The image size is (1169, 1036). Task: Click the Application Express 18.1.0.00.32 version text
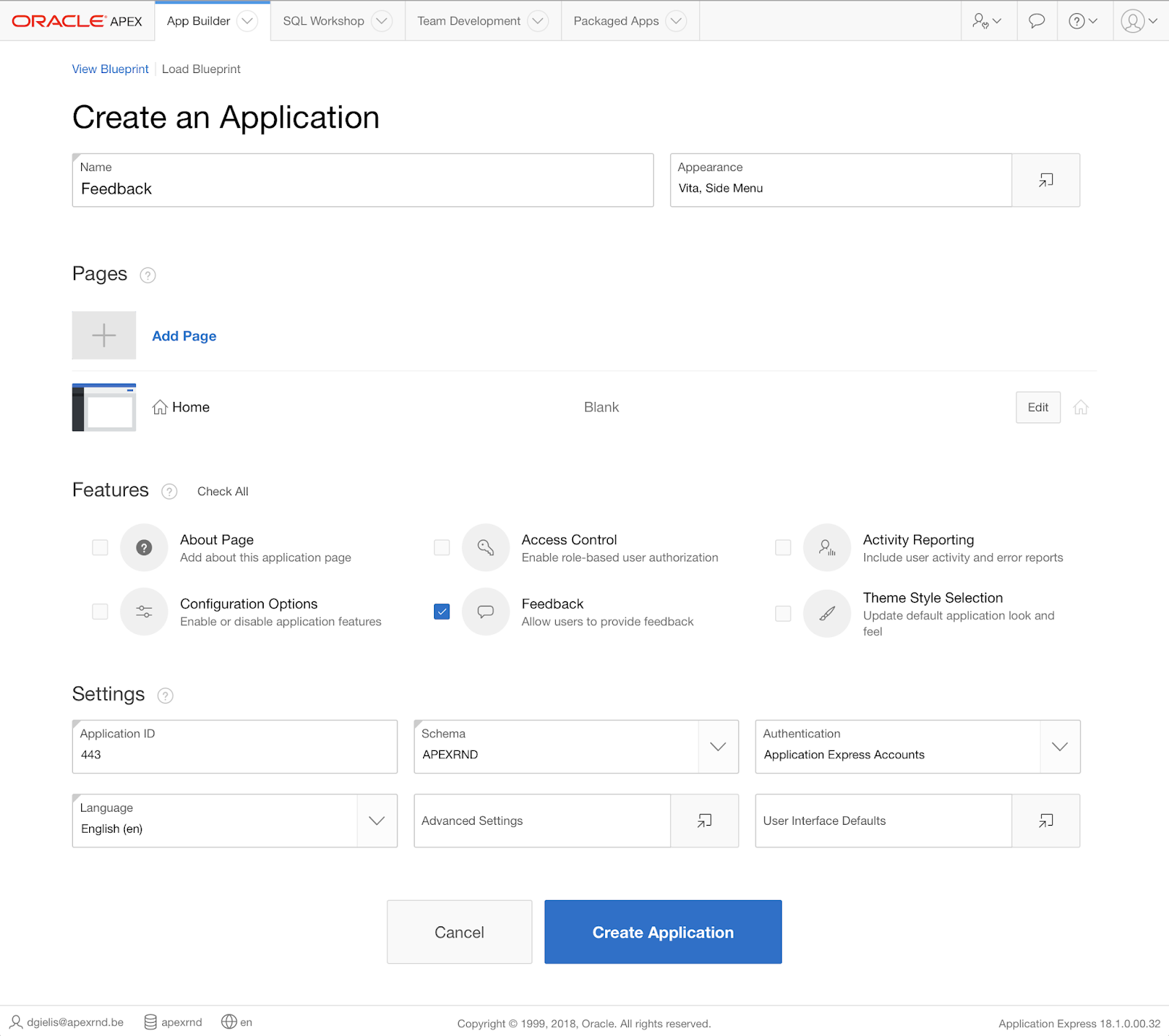point(1079,1024)
